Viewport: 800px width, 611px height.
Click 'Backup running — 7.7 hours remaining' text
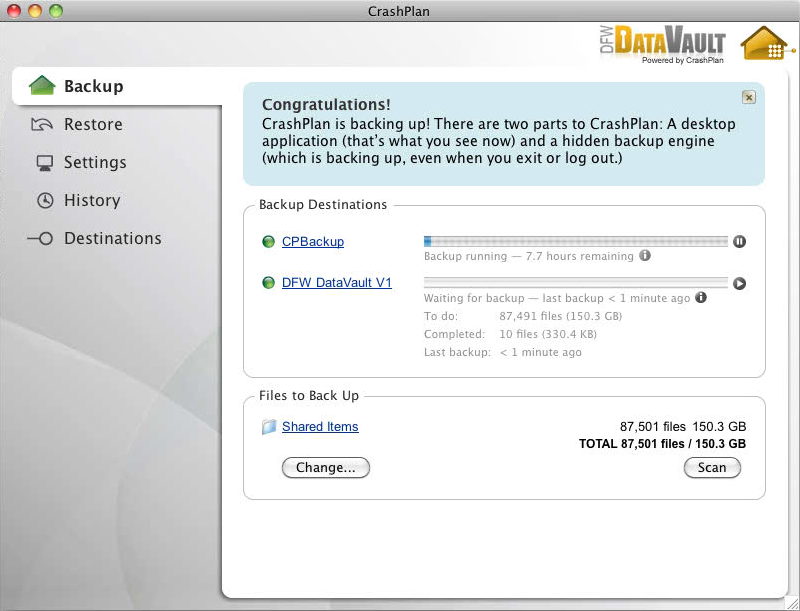tap(529, 256)
